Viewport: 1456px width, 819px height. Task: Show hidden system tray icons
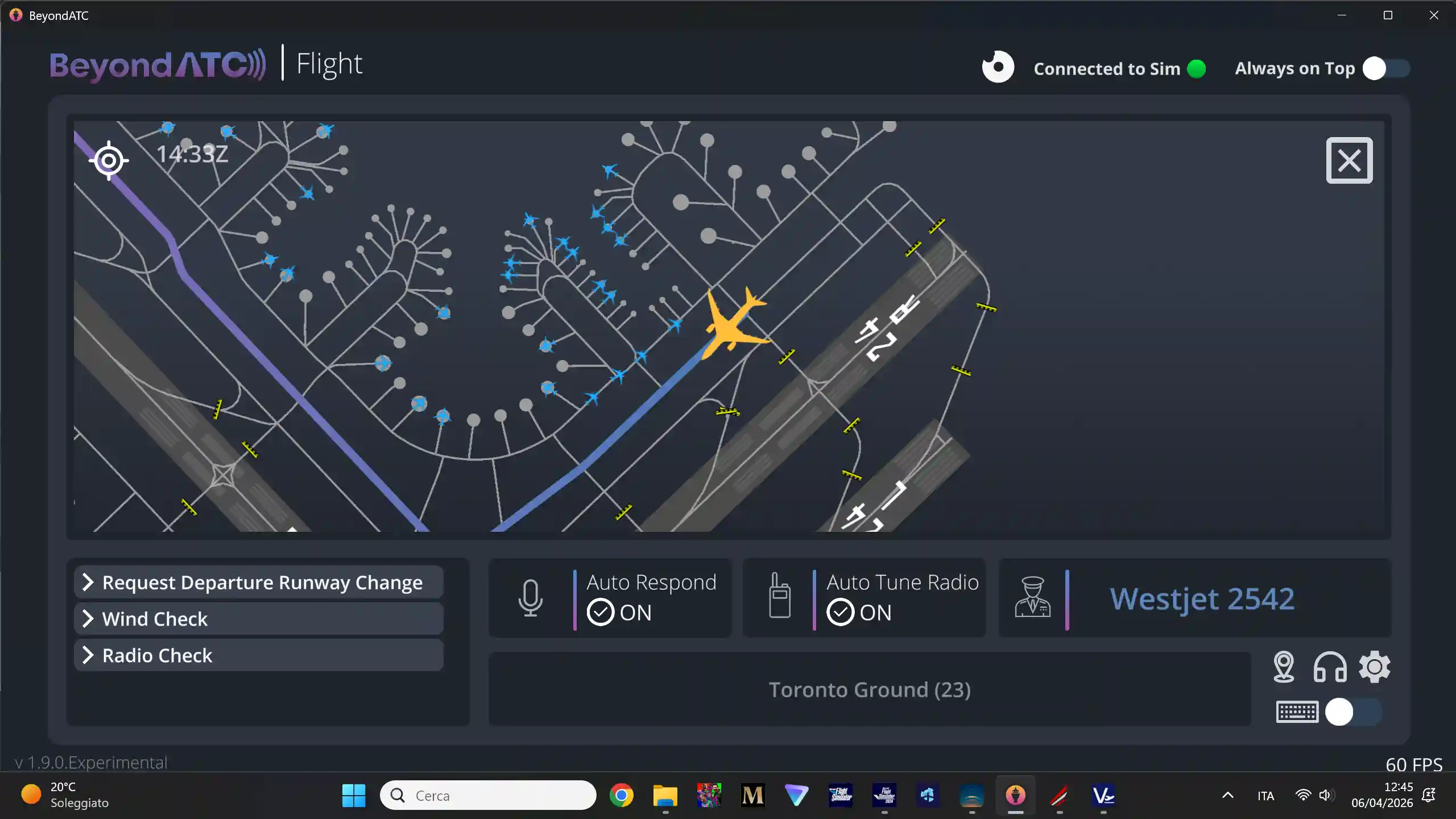[1228, 795]
